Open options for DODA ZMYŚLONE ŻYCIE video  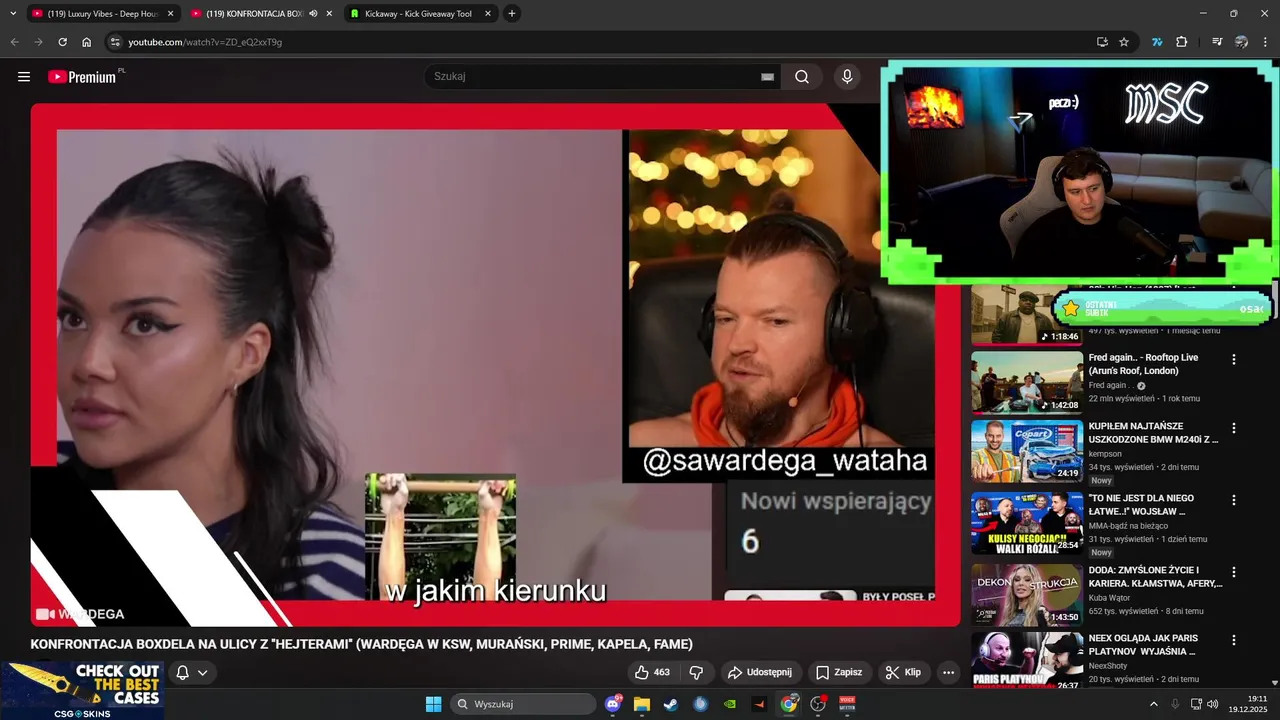point(1233,572)
